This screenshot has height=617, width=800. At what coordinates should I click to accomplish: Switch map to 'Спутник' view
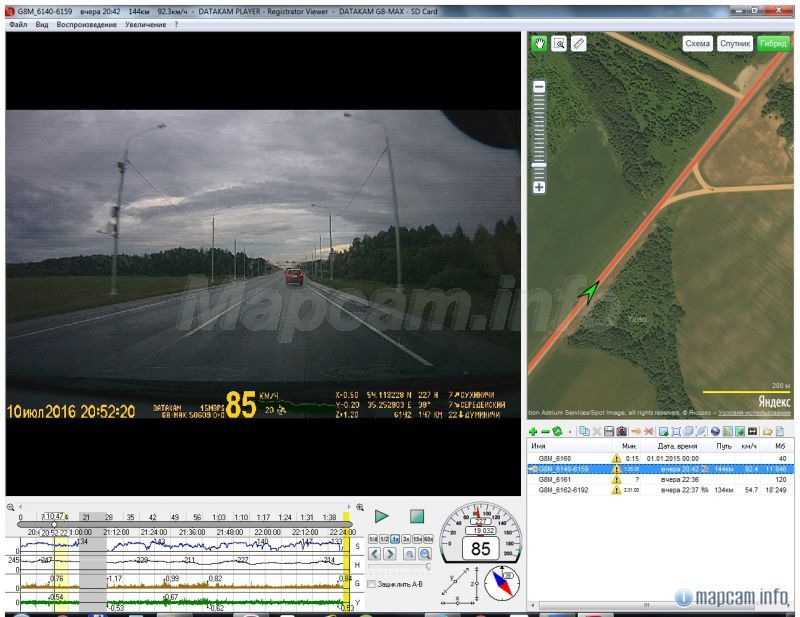click(735, 44)
